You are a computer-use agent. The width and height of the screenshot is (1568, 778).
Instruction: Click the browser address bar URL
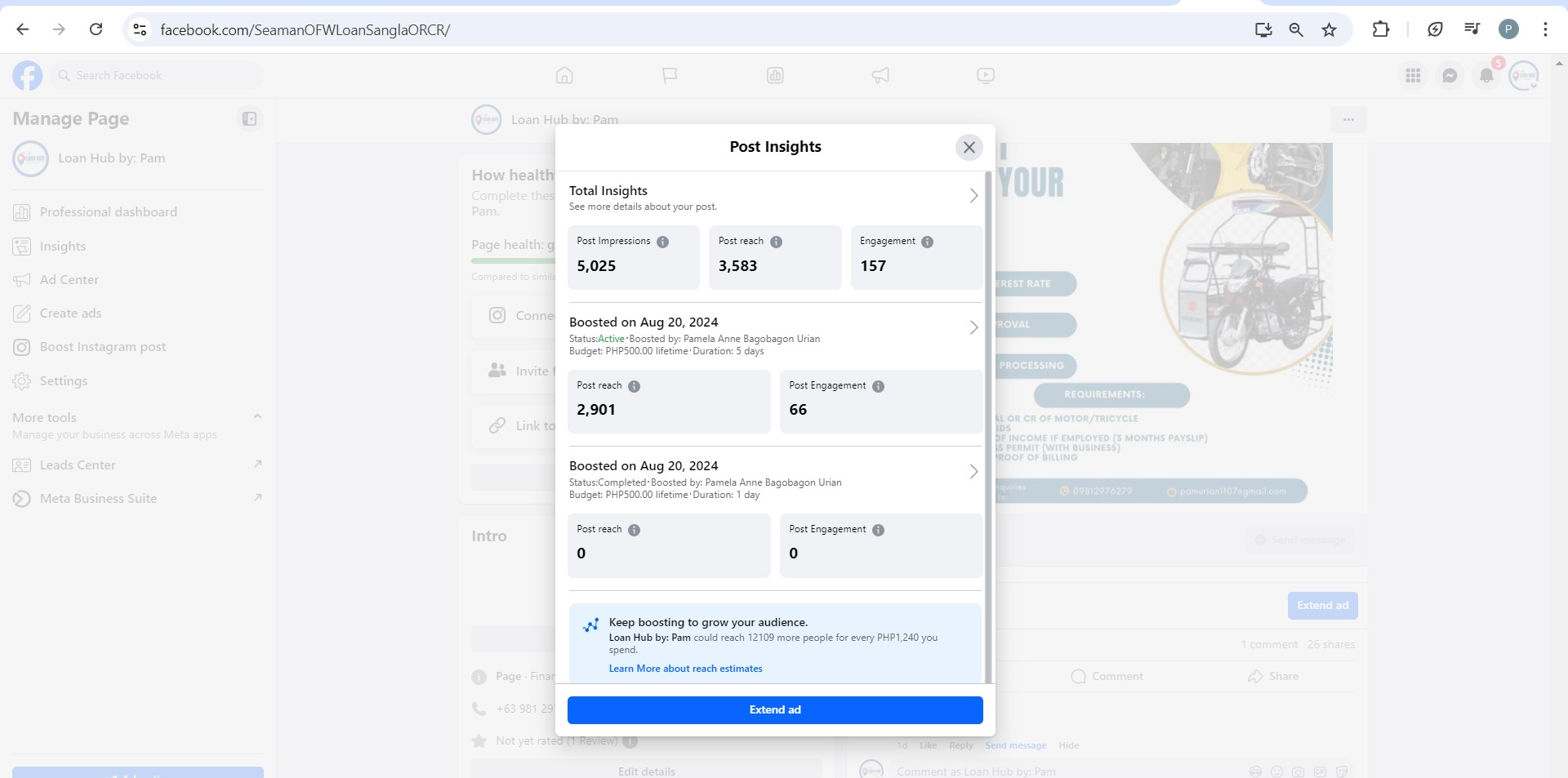point(305,30)
